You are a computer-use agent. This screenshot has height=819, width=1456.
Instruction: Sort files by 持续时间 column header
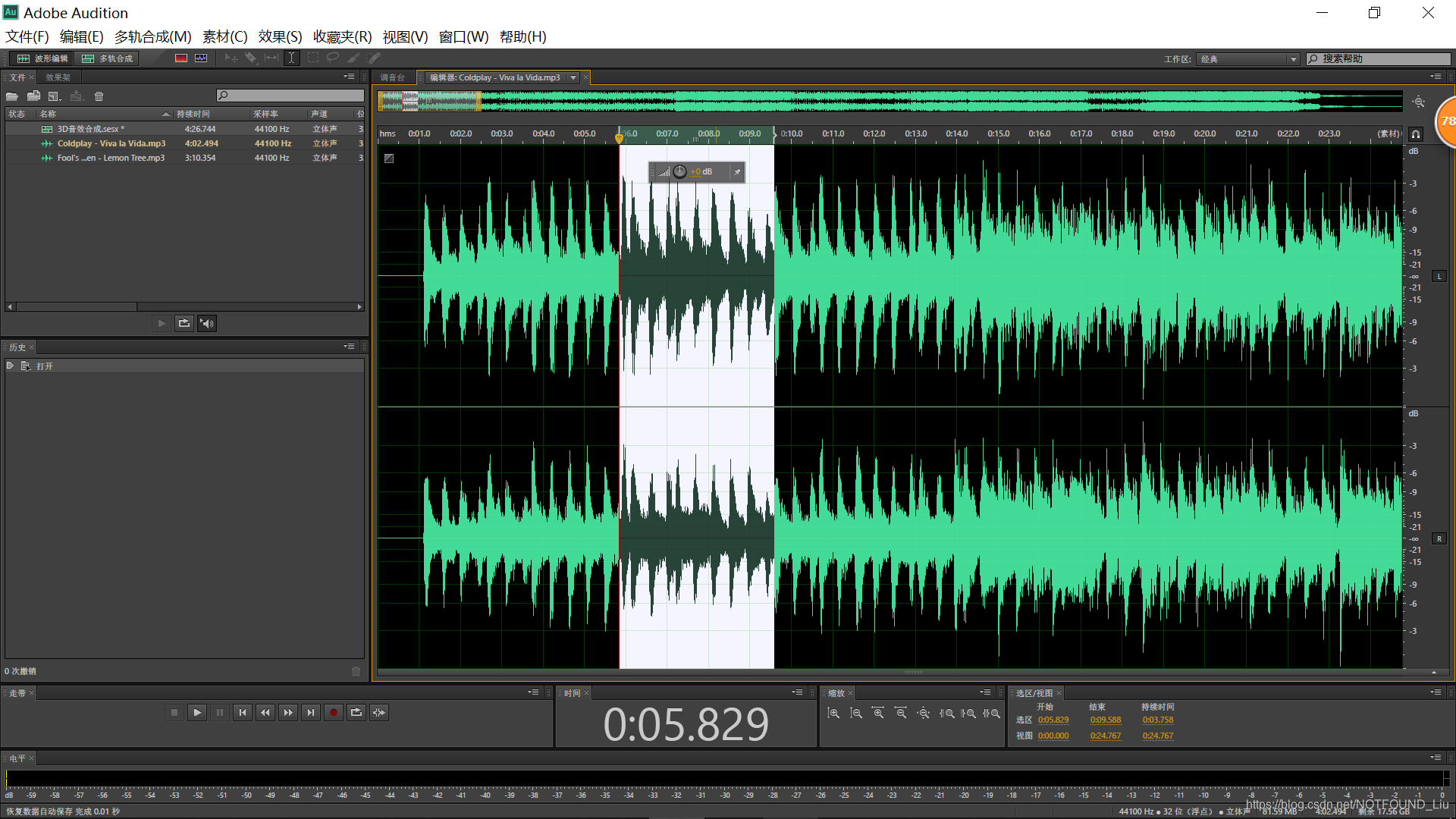coord(211,114)
